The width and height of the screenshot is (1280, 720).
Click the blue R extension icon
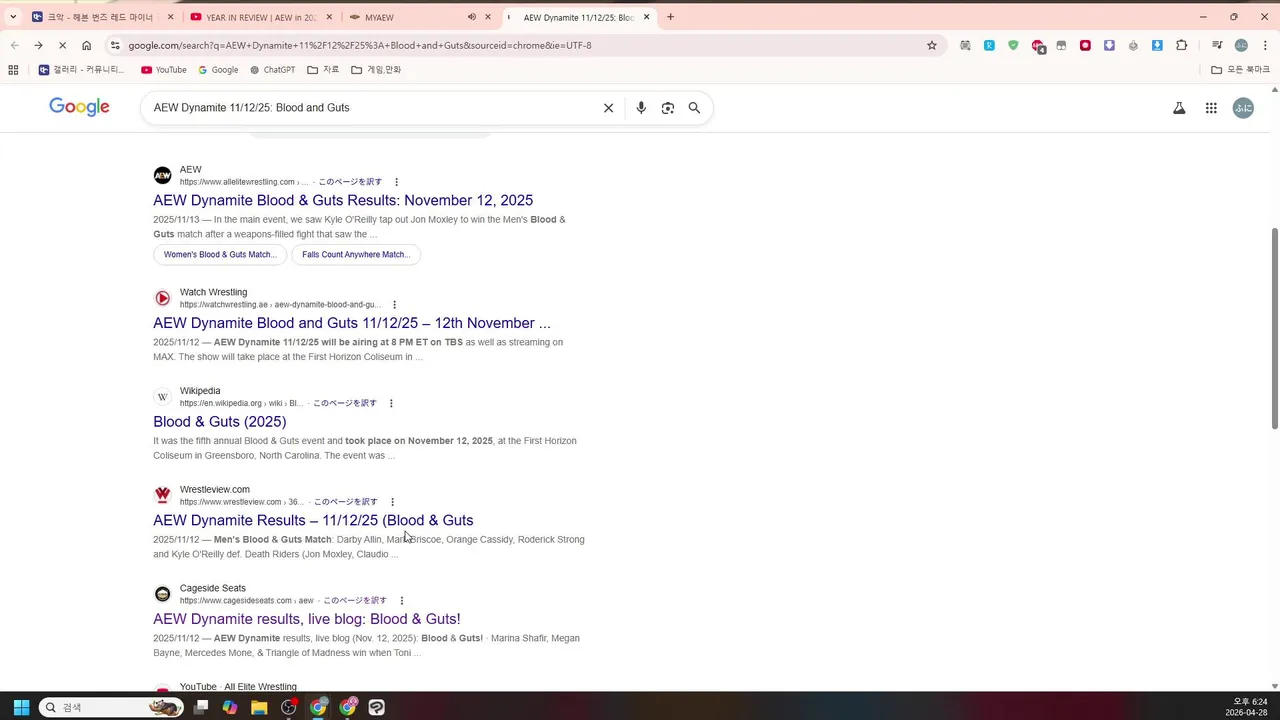(989, 45)
